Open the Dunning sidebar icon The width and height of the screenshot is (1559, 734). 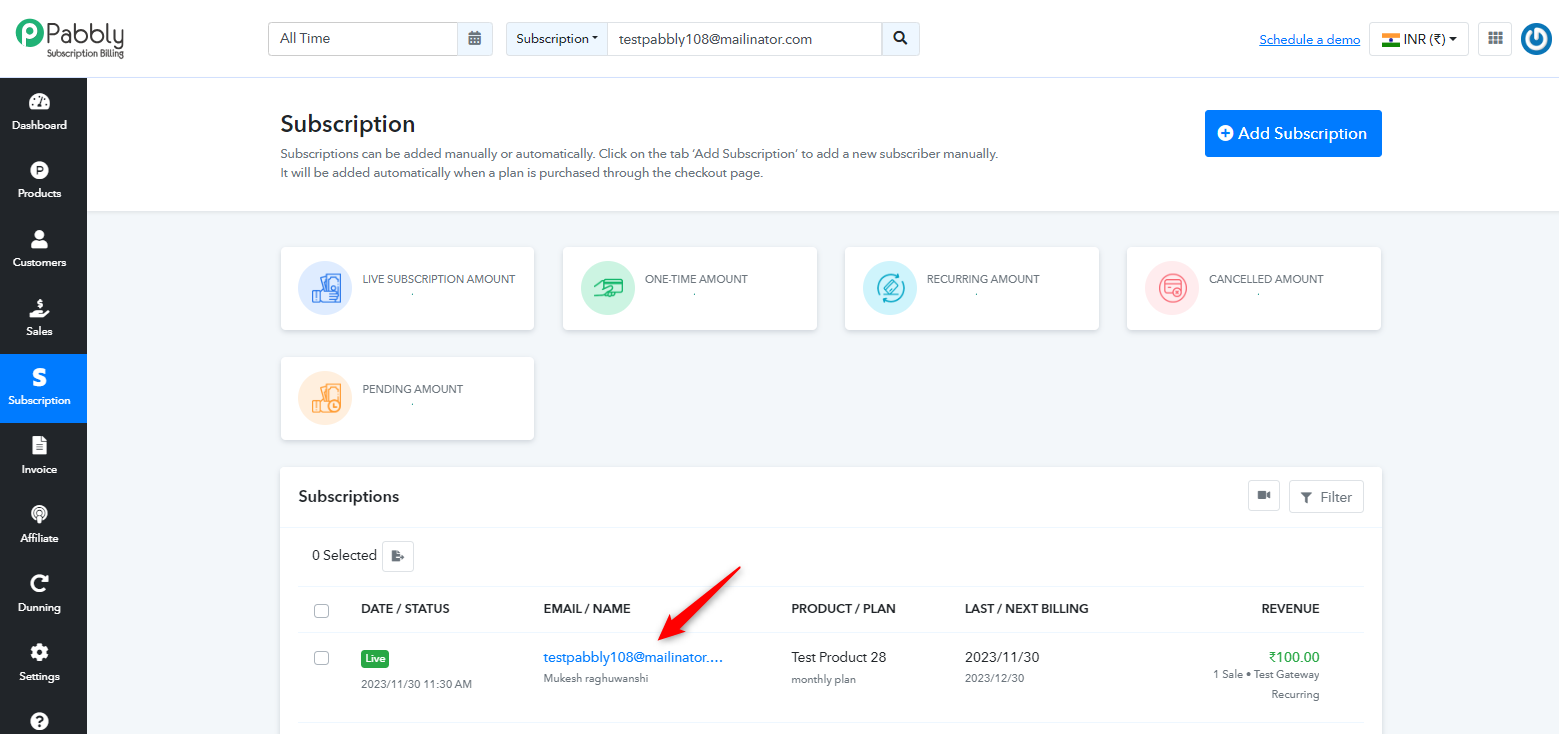point(39,584)
